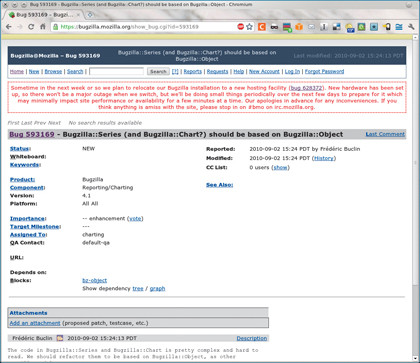Screen dimensions: 420x363
Task: Click the black sunglasses extension icon
Action: 274,27
